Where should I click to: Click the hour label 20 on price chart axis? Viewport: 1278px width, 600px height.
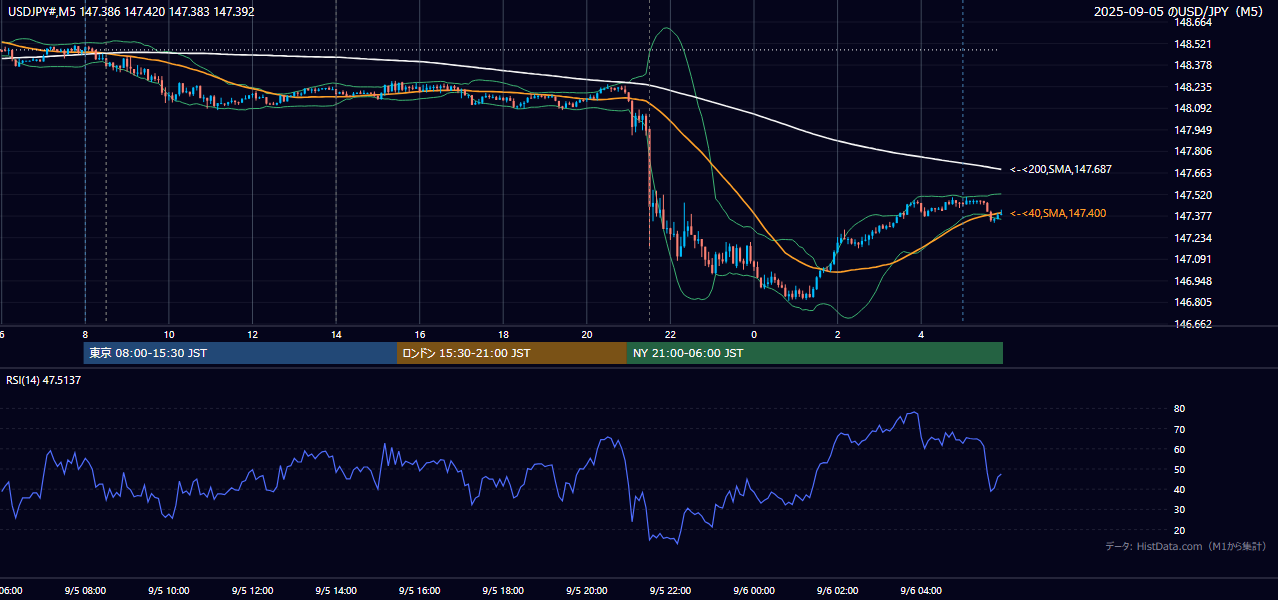587,334
